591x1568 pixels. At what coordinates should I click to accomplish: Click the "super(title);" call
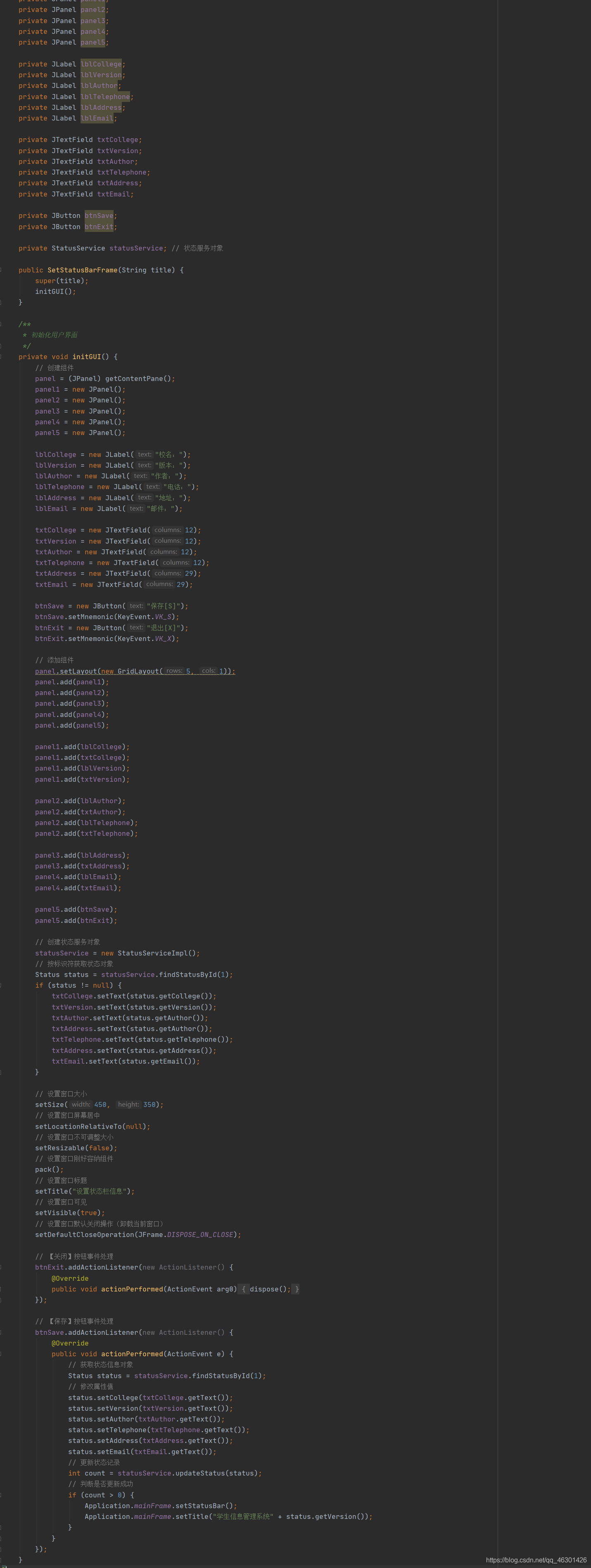pos(62,281)
